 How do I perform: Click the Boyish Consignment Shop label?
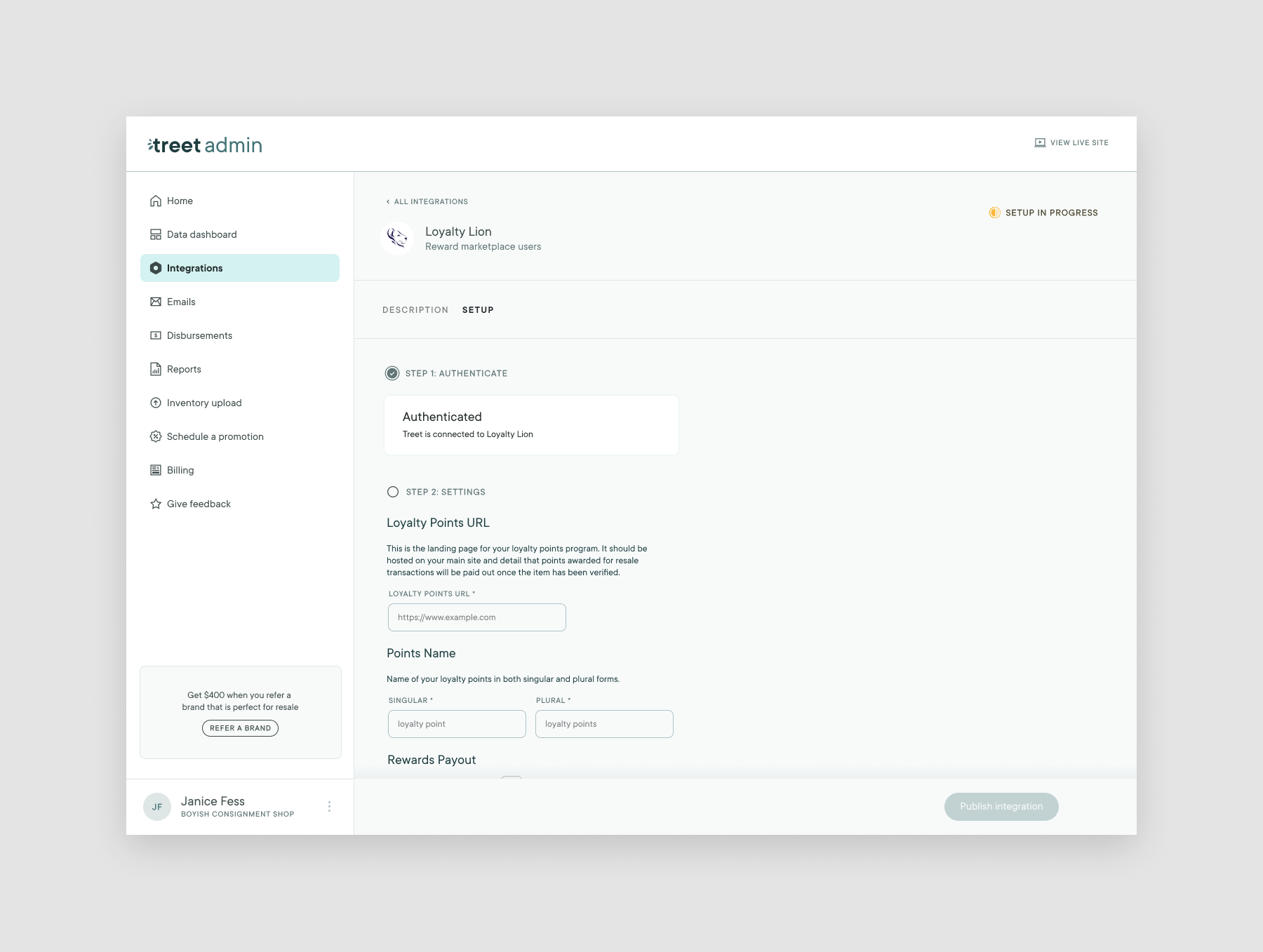(237, 814)
